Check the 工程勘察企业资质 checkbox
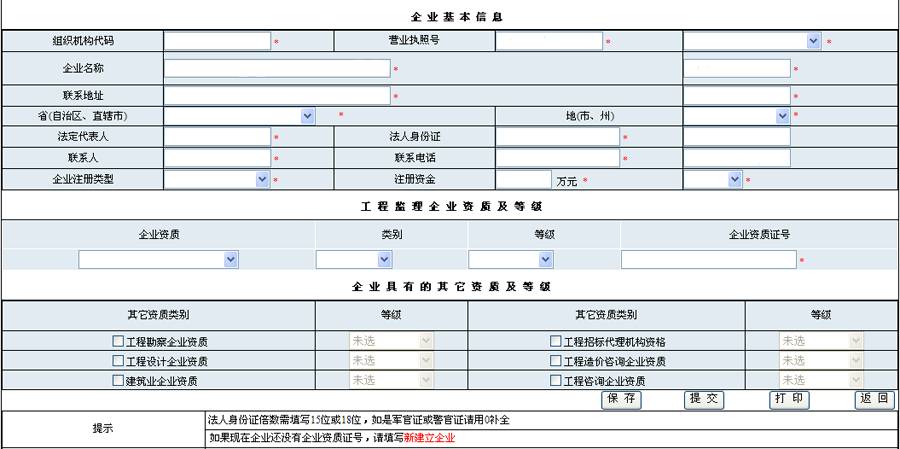900x449 pixels. [x=119, y=341]
